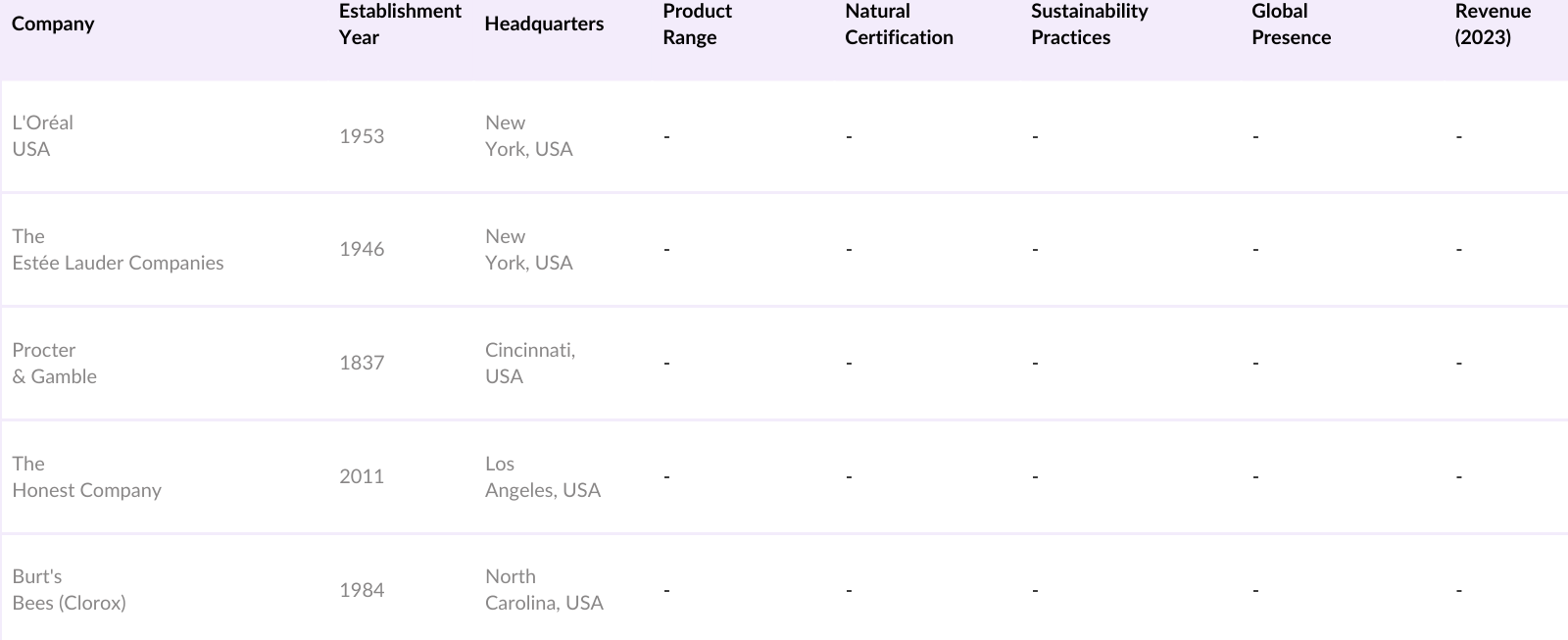Image resolution: width=1568 pixels, height=640 pixels.
Task: Select the 1953 establishment year cell
Action: pyautogui.click(x=362, y=136)
